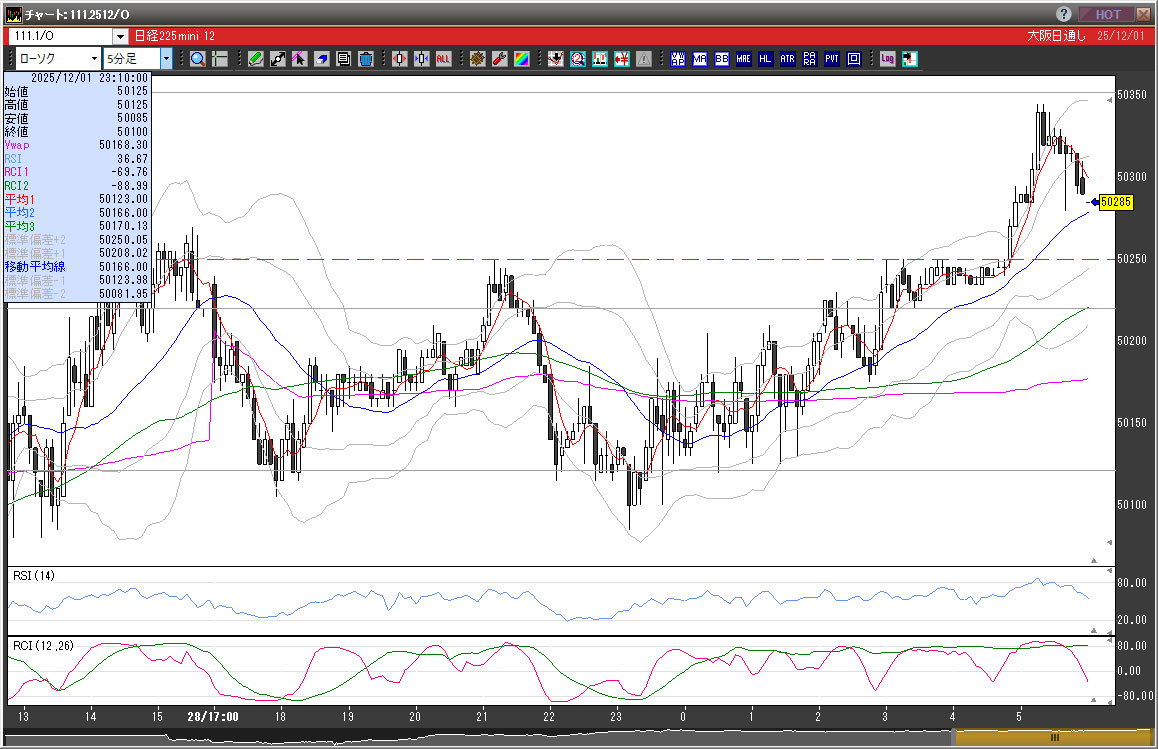Click the Log scale button

887,59
